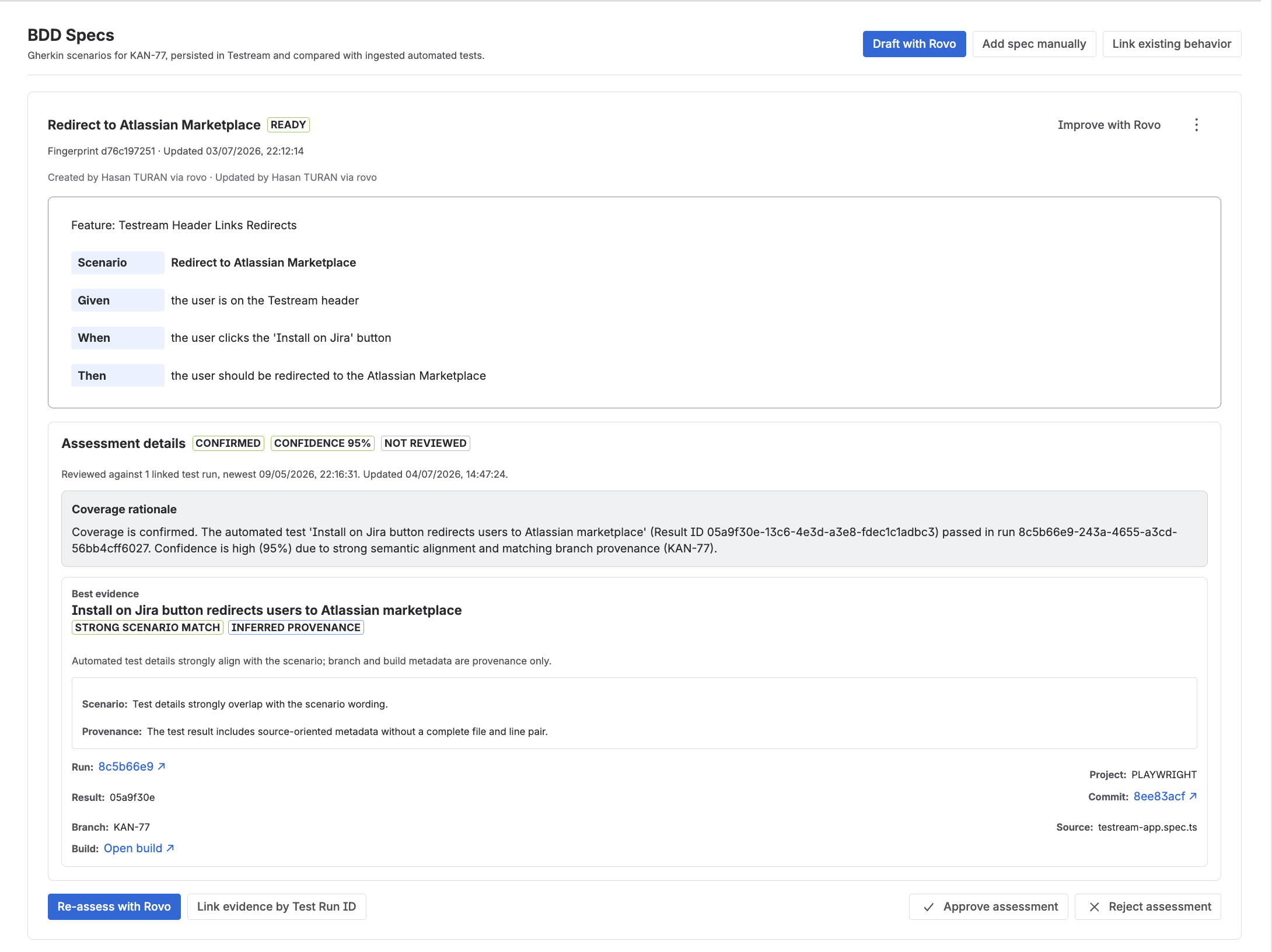Click the Coverage rationale heading

pos(124,509)
